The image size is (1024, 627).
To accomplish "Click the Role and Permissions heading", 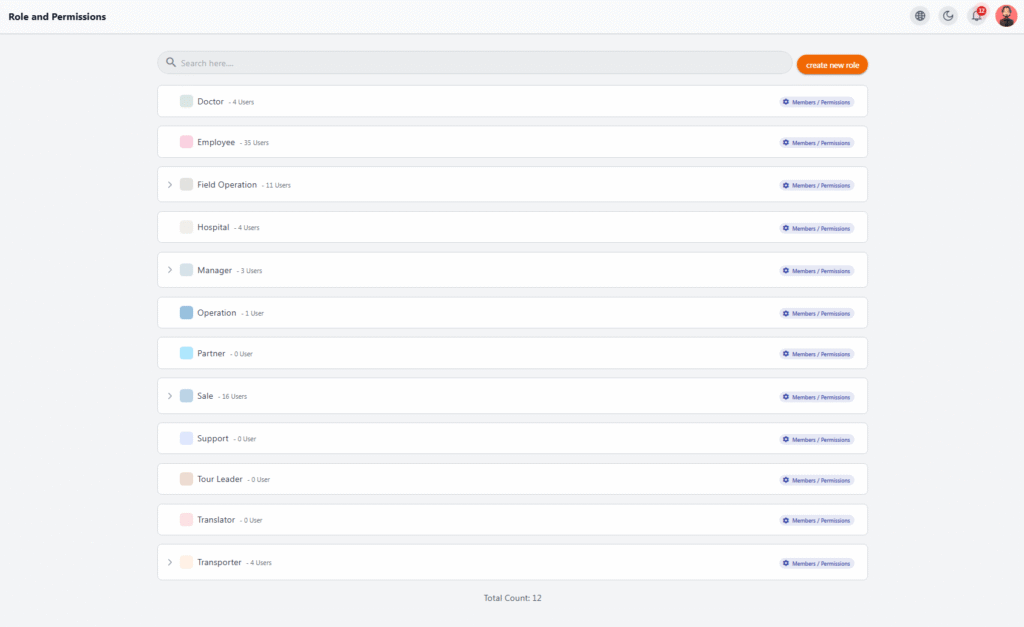I will tap(57, 16).
